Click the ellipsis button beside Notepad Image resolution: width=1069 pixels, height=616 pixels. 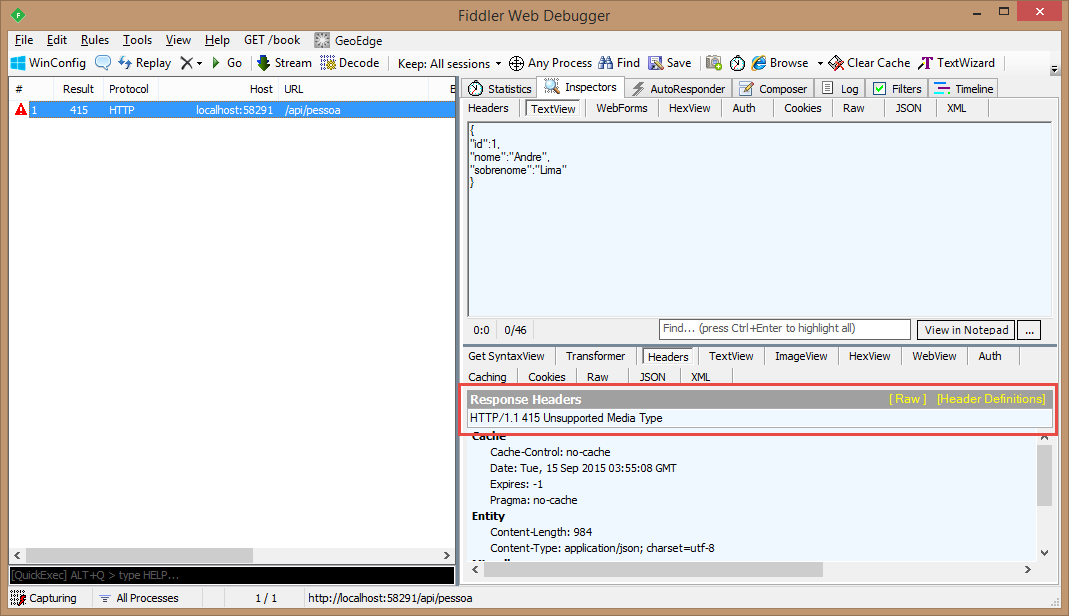point(1029,330)
